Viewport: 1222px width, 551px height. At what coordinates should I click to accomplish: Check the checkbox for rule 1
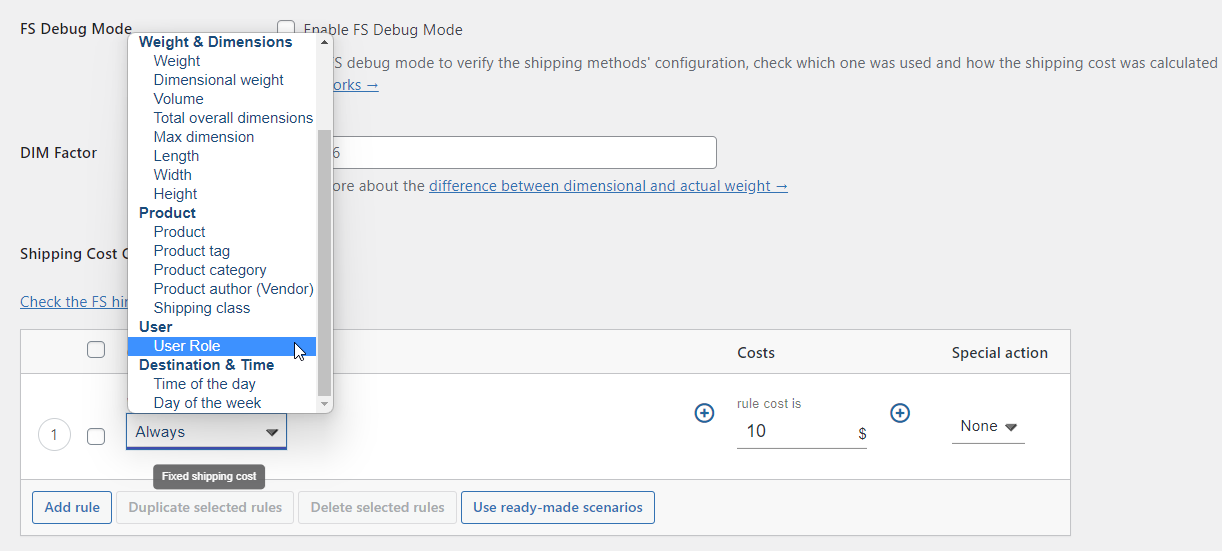96,436
